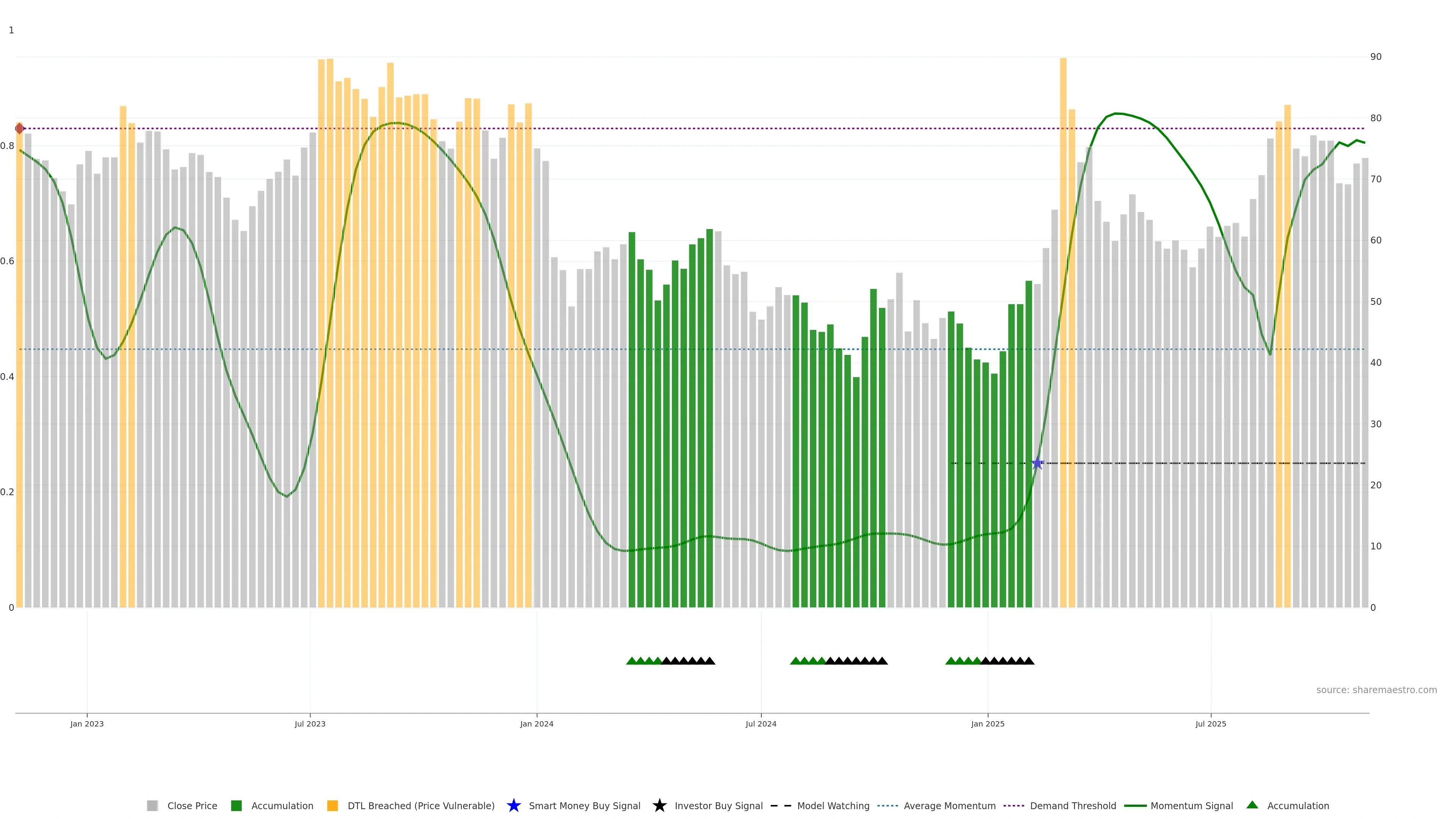Click the green Accumulation triangle legend icon
The image size is (1456, 819).
pos(1252,805)
